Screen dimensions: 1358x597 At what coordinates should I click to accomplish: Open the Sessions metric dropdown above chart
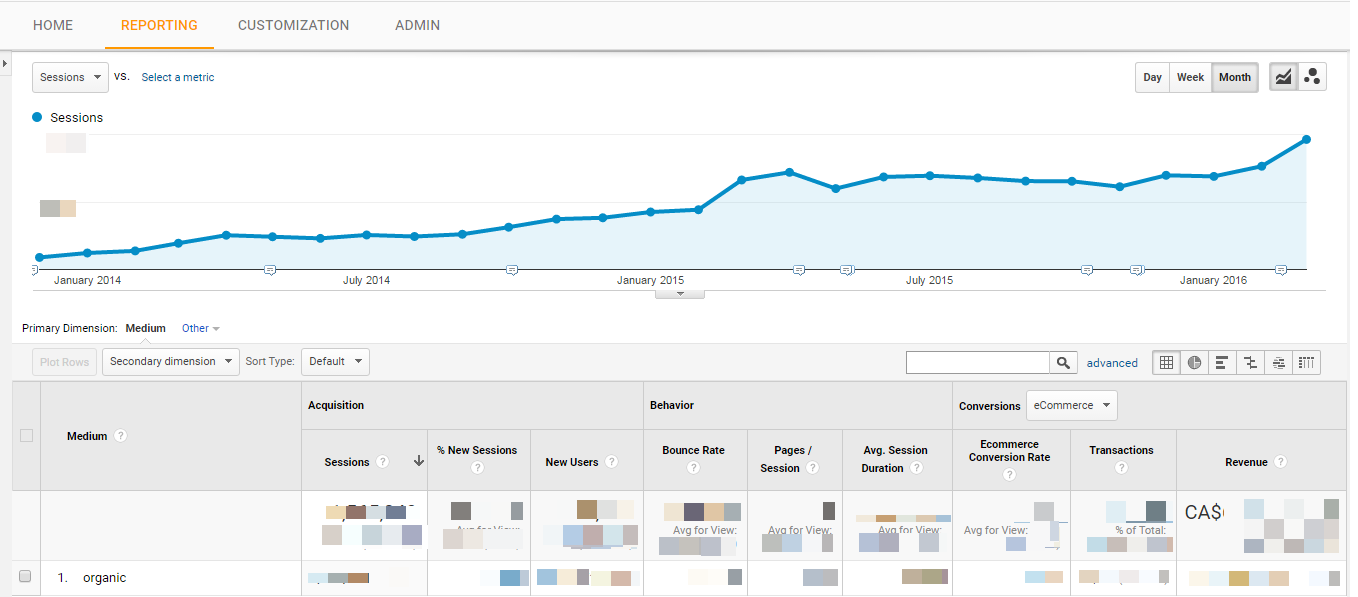70,77
